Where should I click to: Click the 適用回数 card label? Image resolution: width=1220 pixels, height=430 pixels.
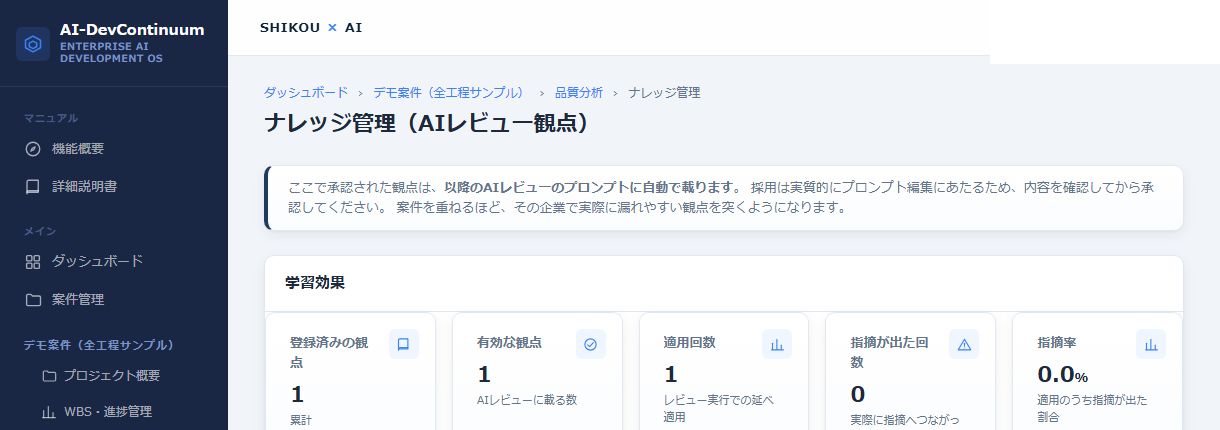click(x=690, y=342)
